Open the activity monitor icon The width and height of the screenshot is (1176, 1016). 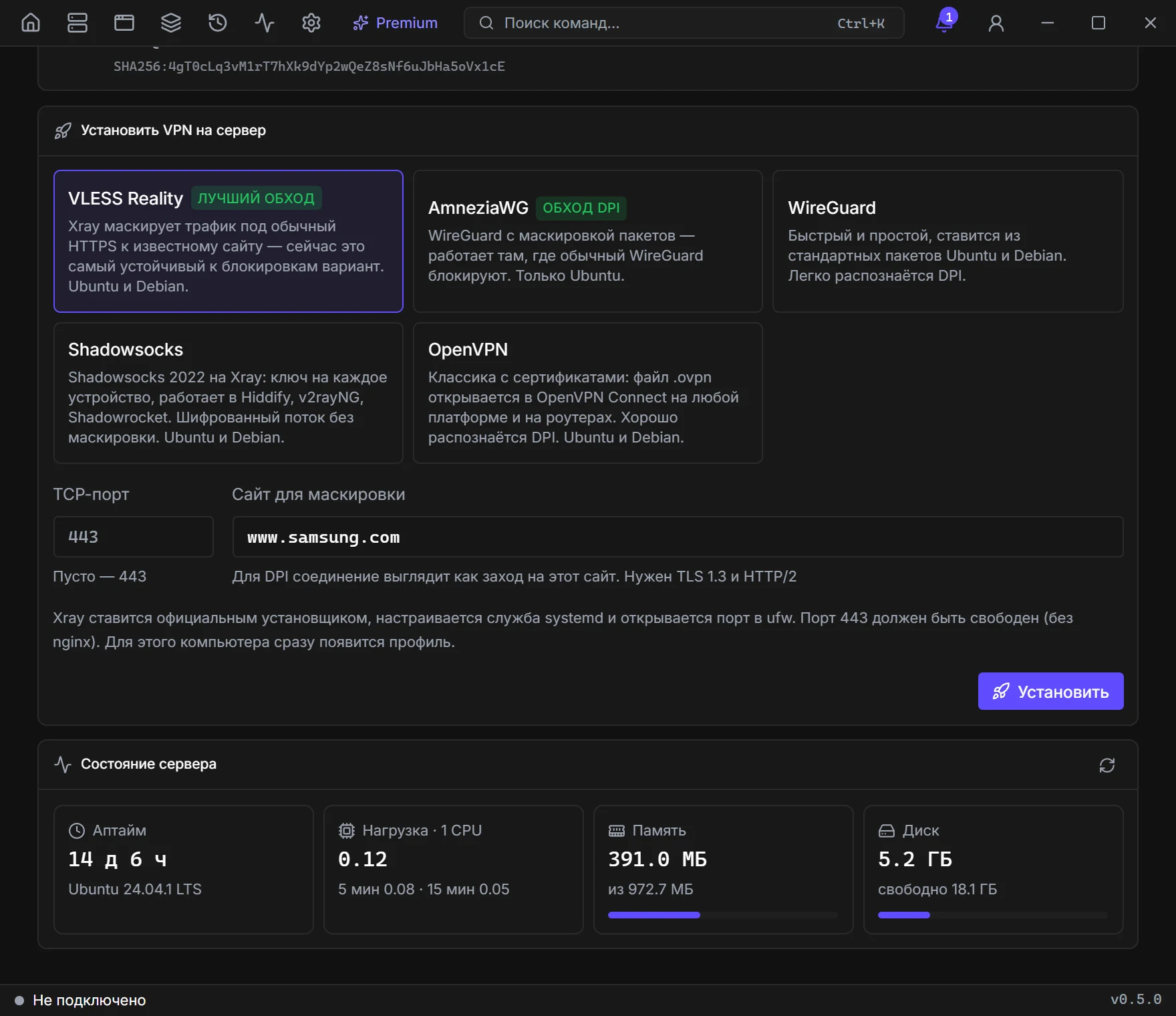[x=265, y=23]
